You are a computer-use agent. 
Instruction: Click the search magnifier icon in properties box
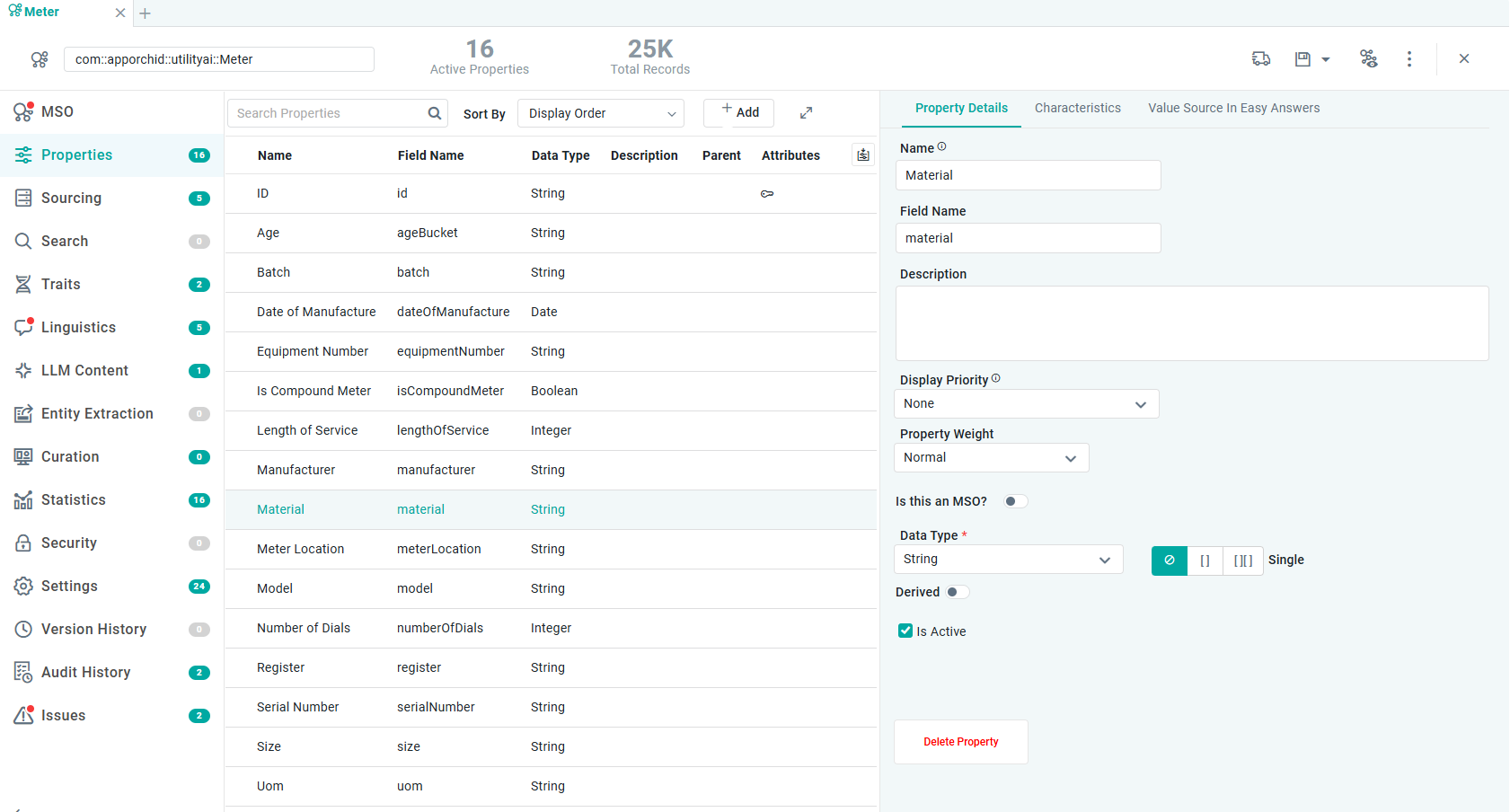[435, 113]
